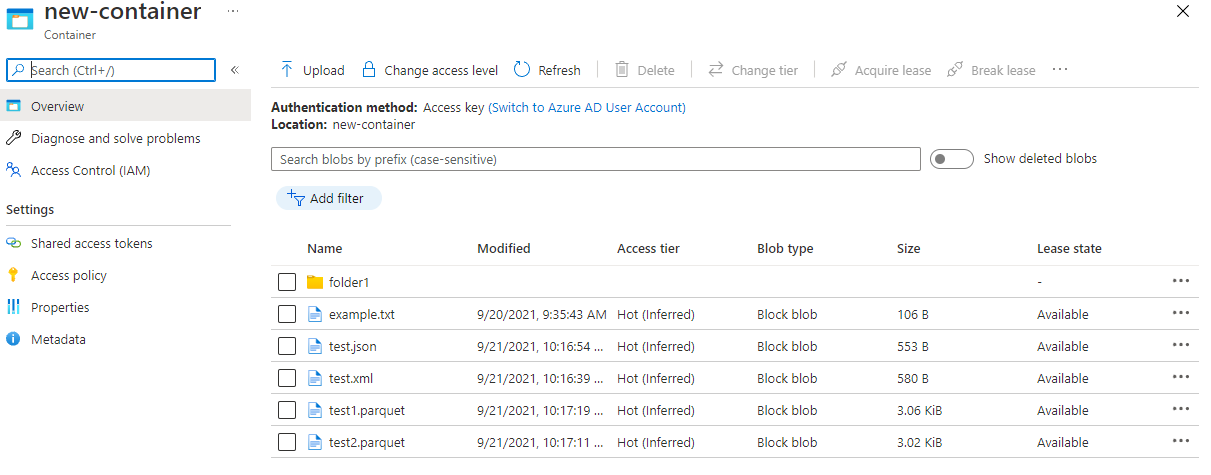Image resolution: width=1211 pixels, height=475 pixels.
Task: Click Switch to Azure AD User Account link
Action: pos(587,107)
